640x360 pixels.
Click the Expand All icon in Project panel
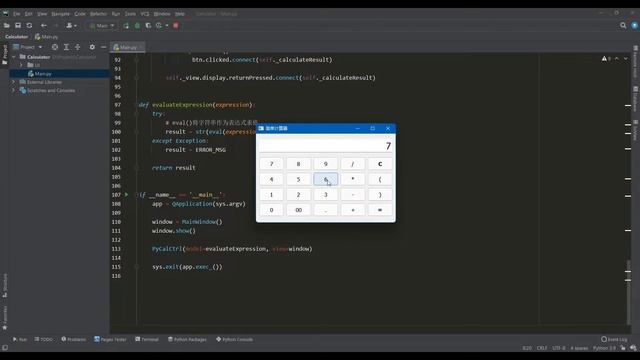pos(66,47)
